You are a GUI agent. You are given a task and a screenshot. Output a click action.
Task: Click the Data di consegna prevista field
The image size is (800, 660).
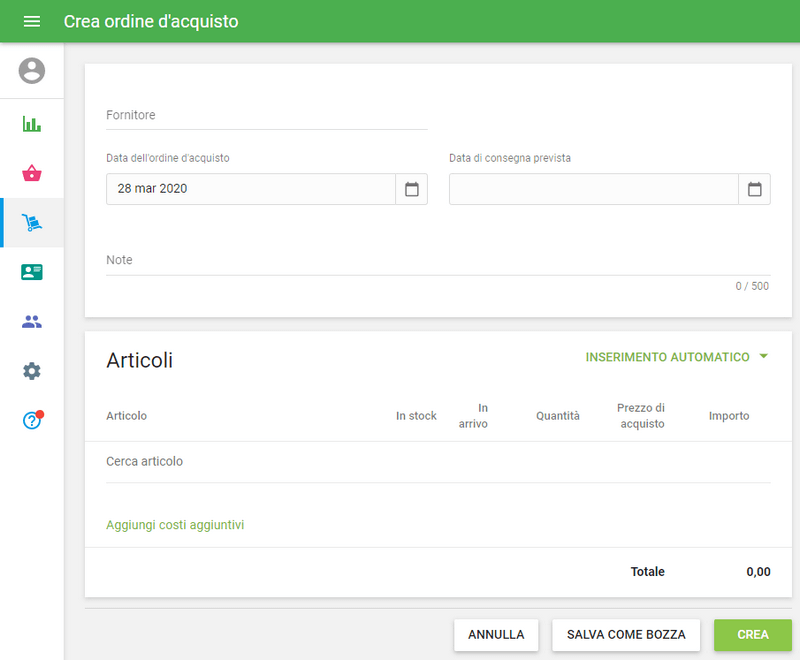coord(593,189)
